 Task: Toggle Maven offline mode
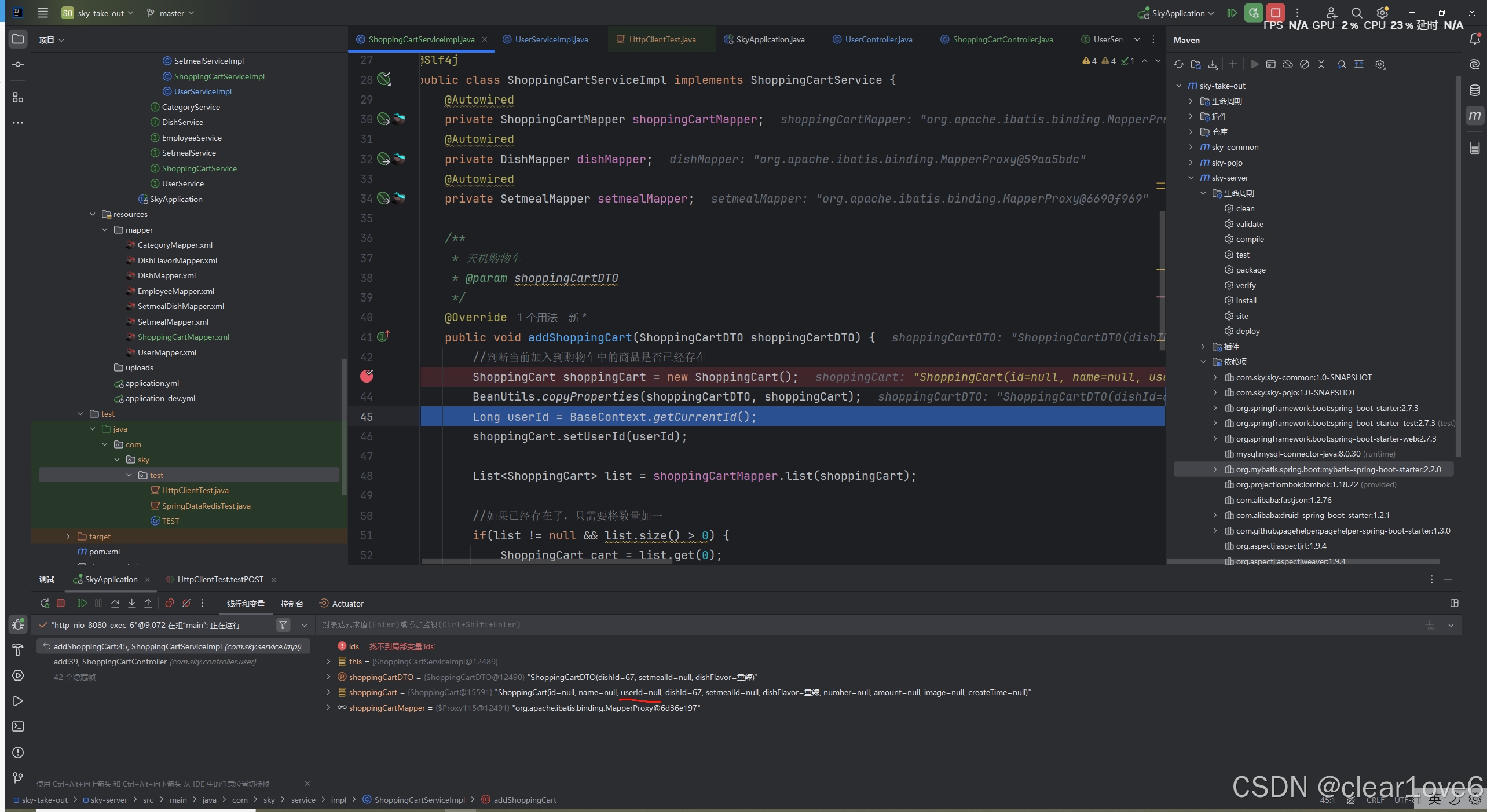1287,64
